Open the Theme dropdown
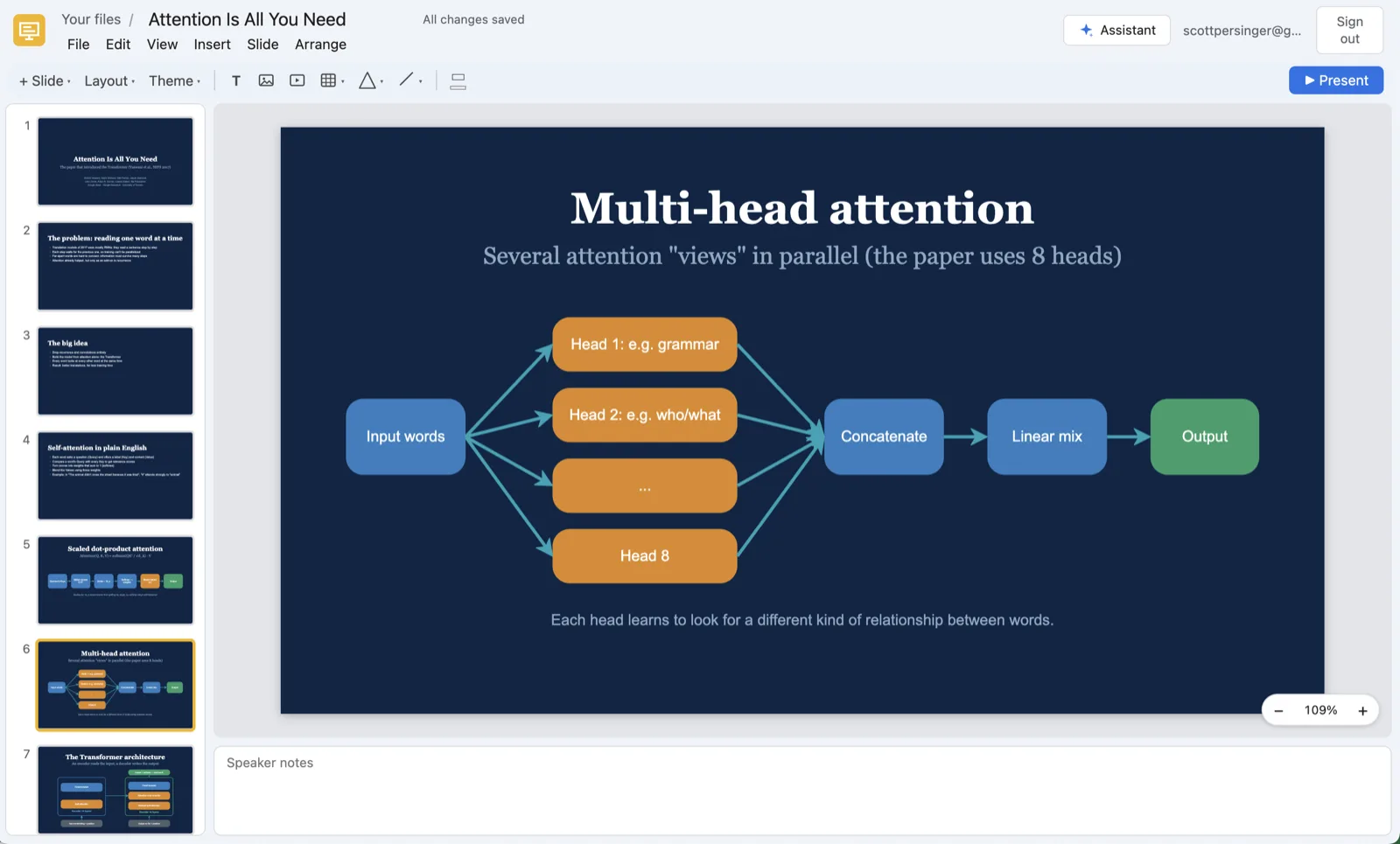 click(174, 80)
